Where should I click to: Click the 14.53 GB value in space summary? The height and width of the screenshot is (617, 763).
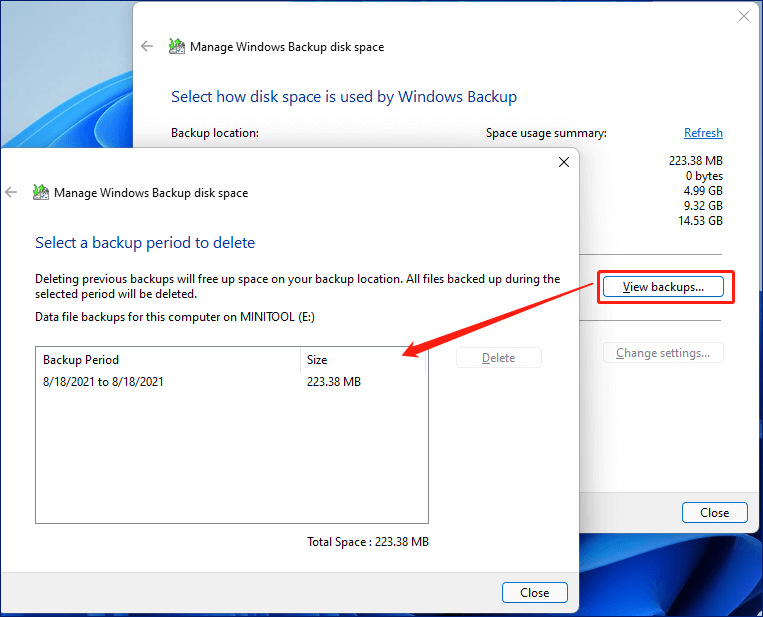(x=700, y=220)
